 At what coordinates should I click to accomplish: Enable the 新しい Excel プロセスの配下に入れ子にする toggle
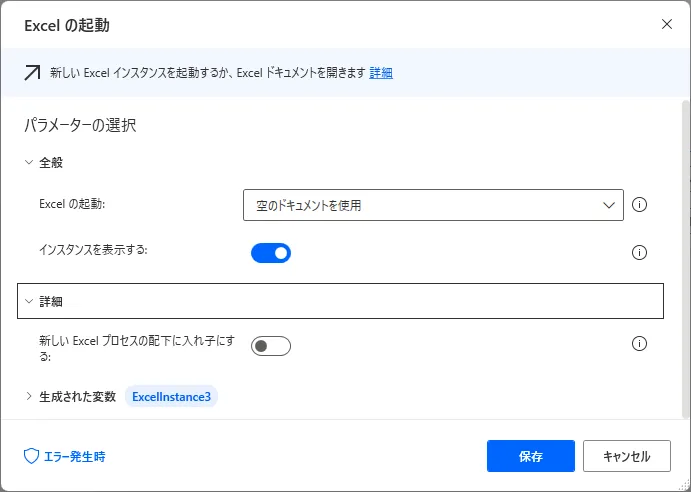[x=270, y=346]
